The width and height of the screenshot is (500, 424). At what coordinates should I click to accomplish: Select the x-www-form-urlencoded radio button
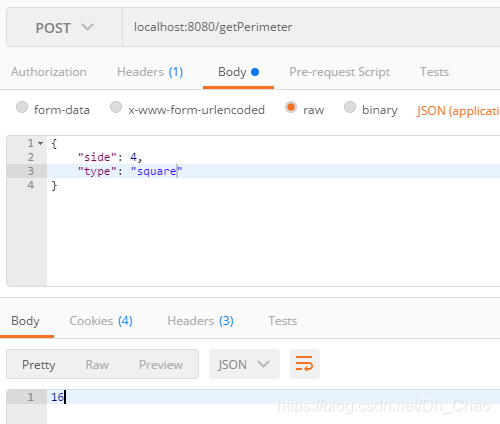(116, 107)
